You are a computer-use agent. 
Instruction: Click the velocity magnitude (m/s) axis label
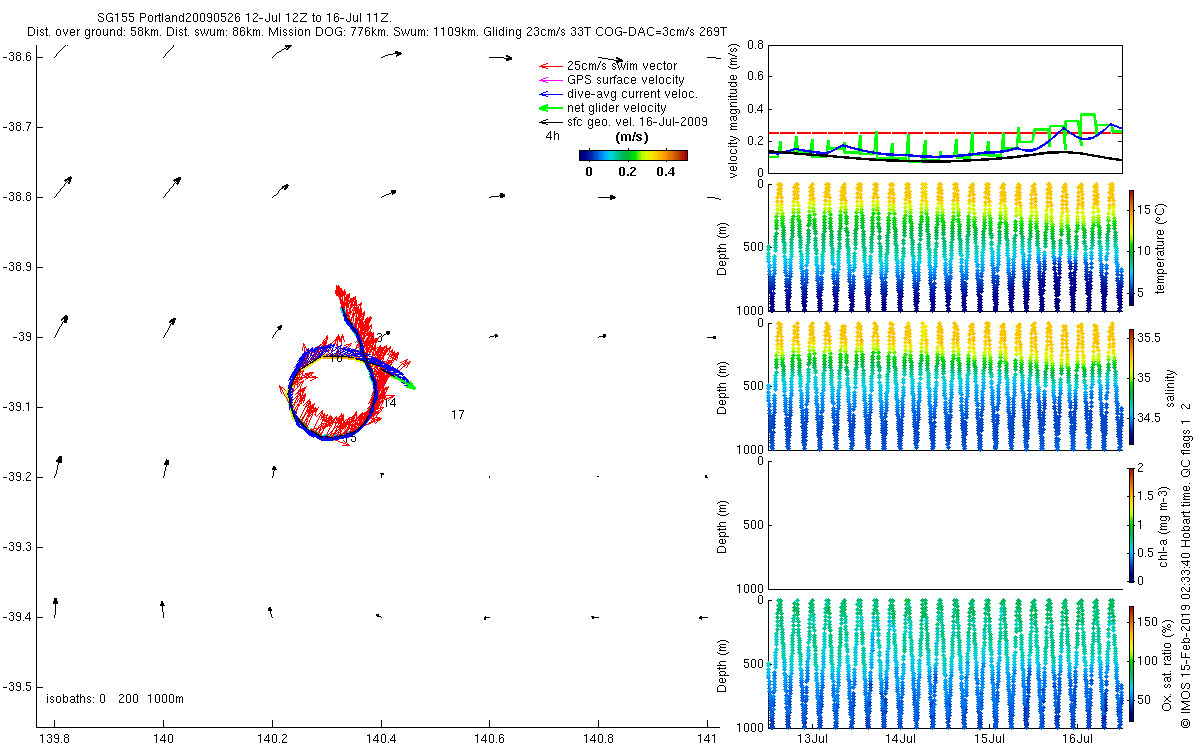pos(734,110)
